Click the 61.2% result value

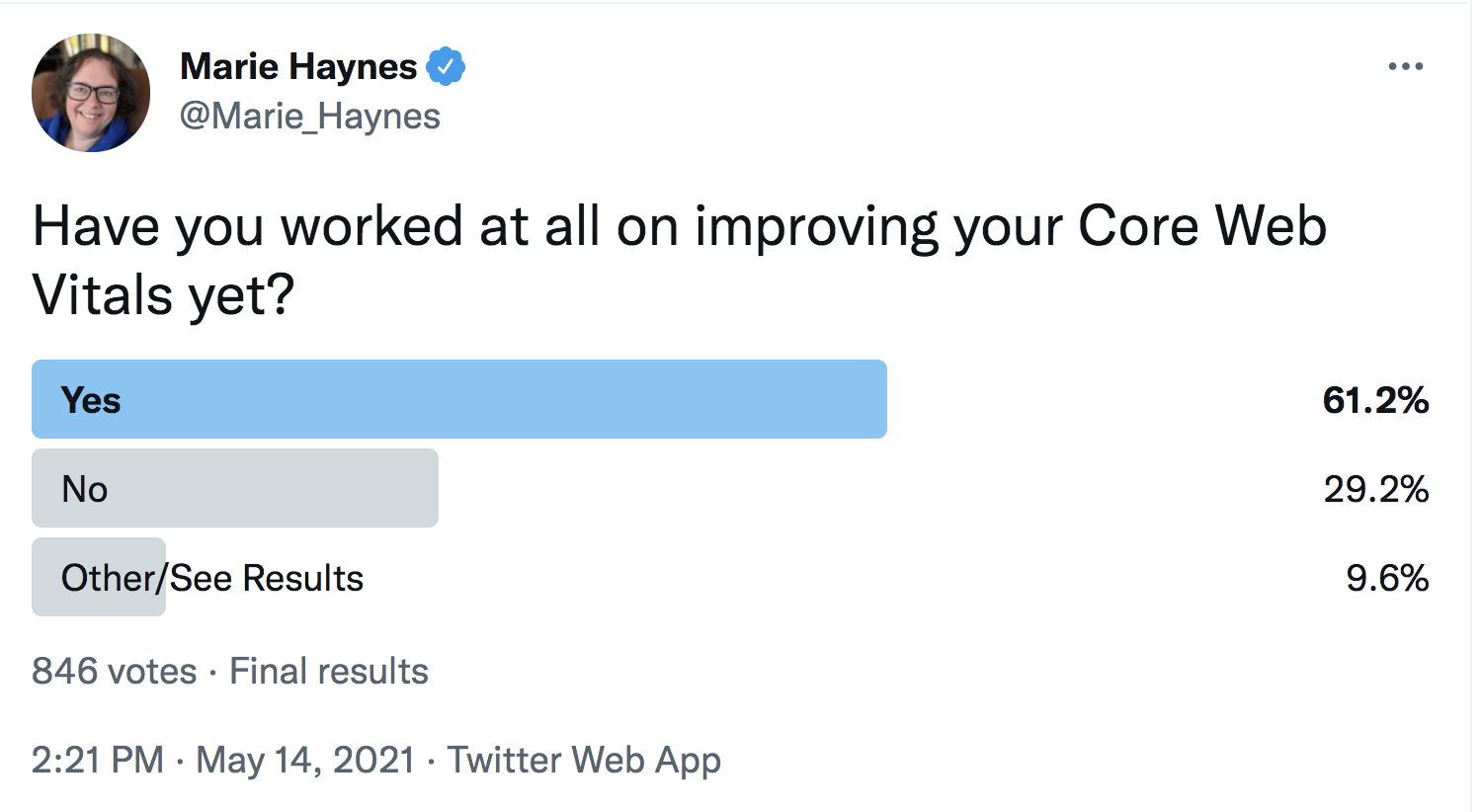pyautogui.click(x=1375, y=400)
